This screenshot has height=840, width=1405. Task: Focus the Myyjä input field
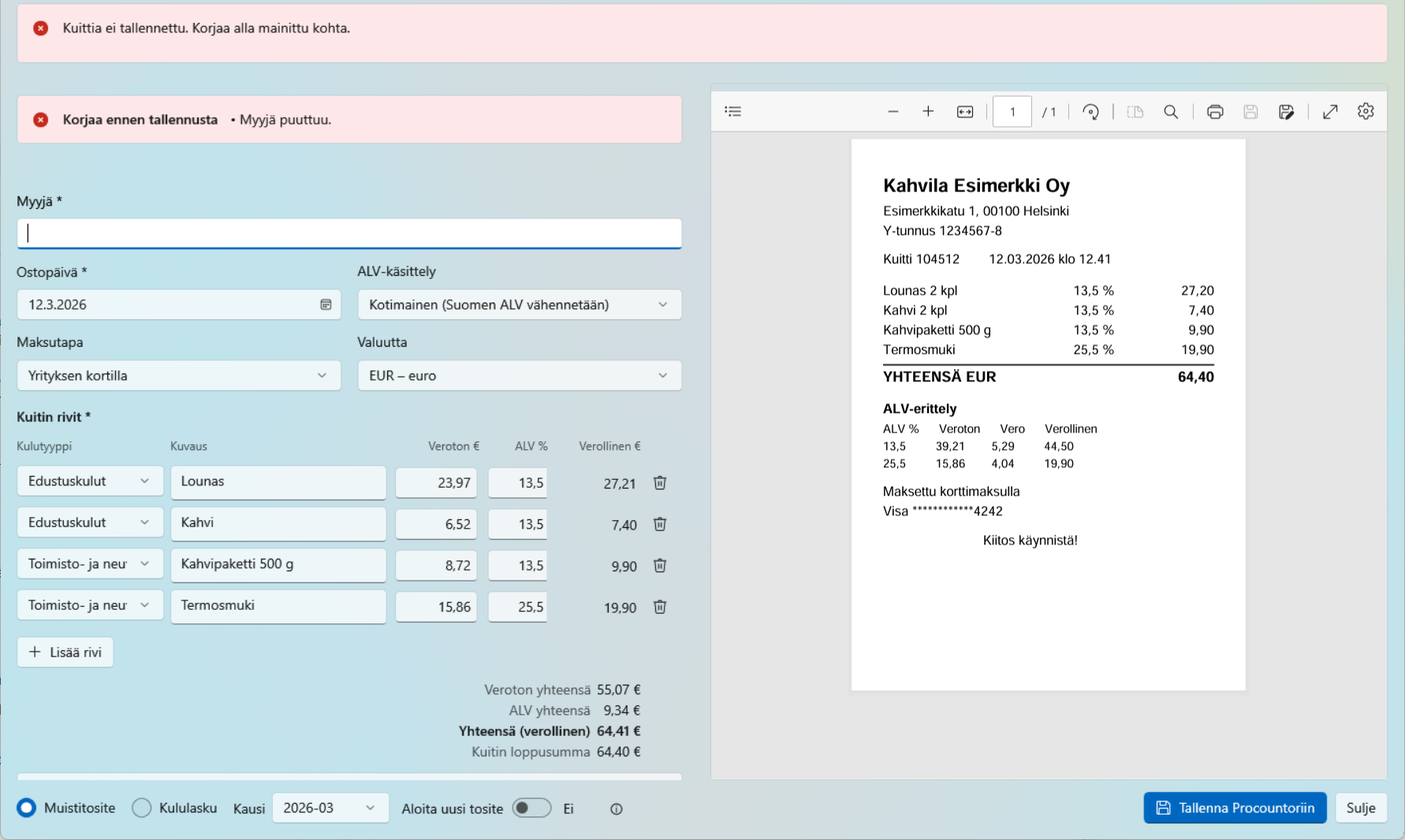349,233
